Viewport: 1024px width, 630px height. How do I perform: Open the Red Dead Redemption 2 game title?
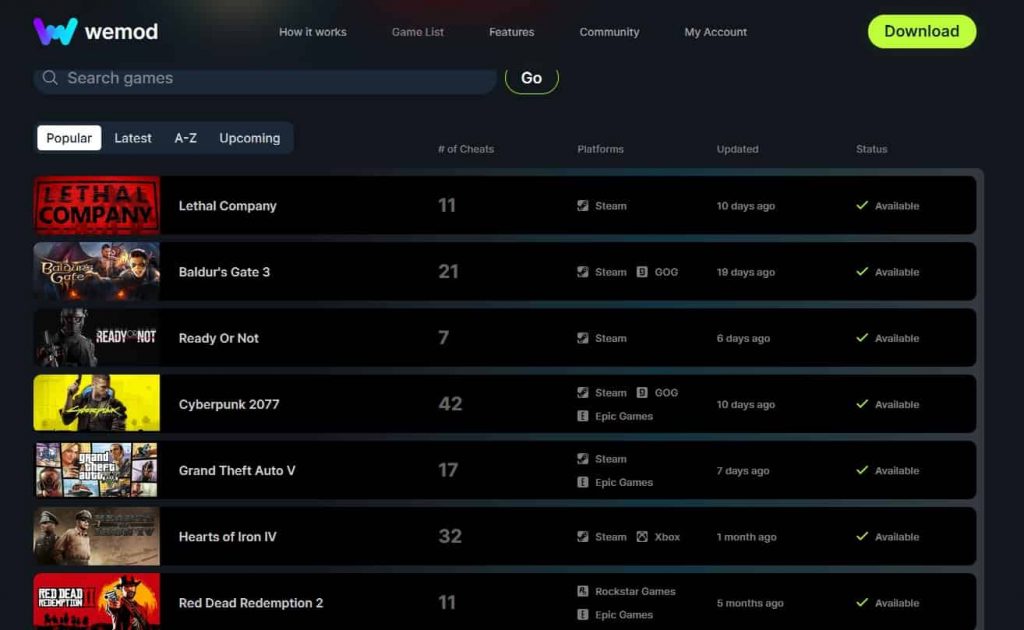point(251,603)
